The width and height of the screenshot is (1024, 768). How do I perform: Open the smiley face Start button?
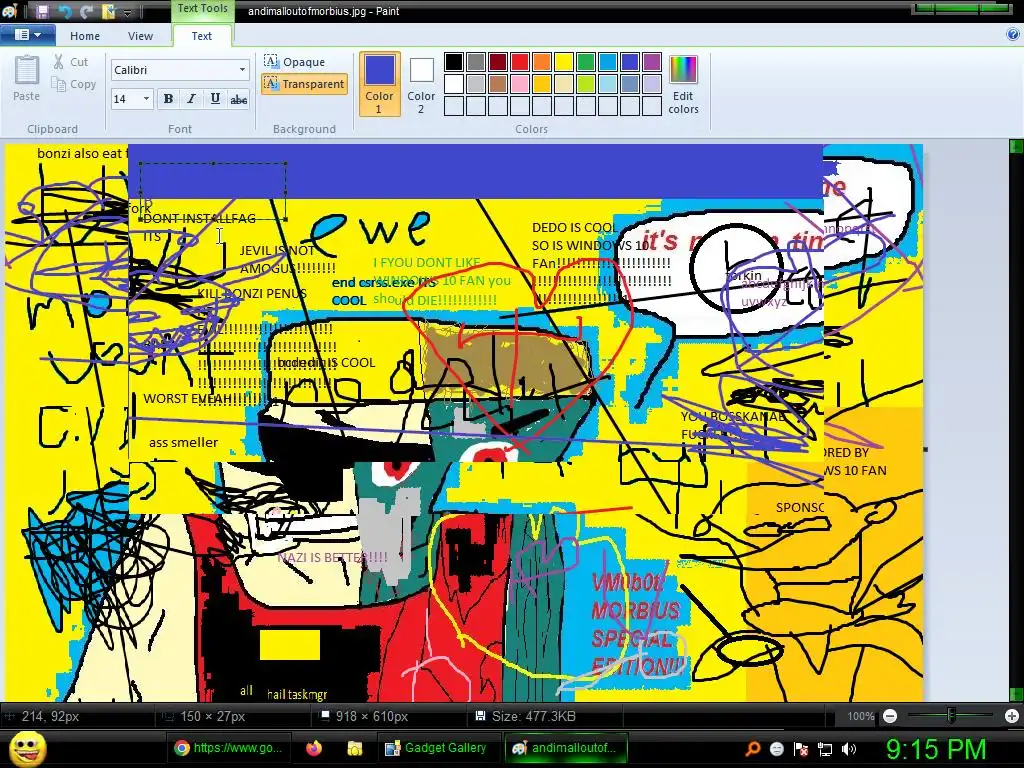(27, 748)
